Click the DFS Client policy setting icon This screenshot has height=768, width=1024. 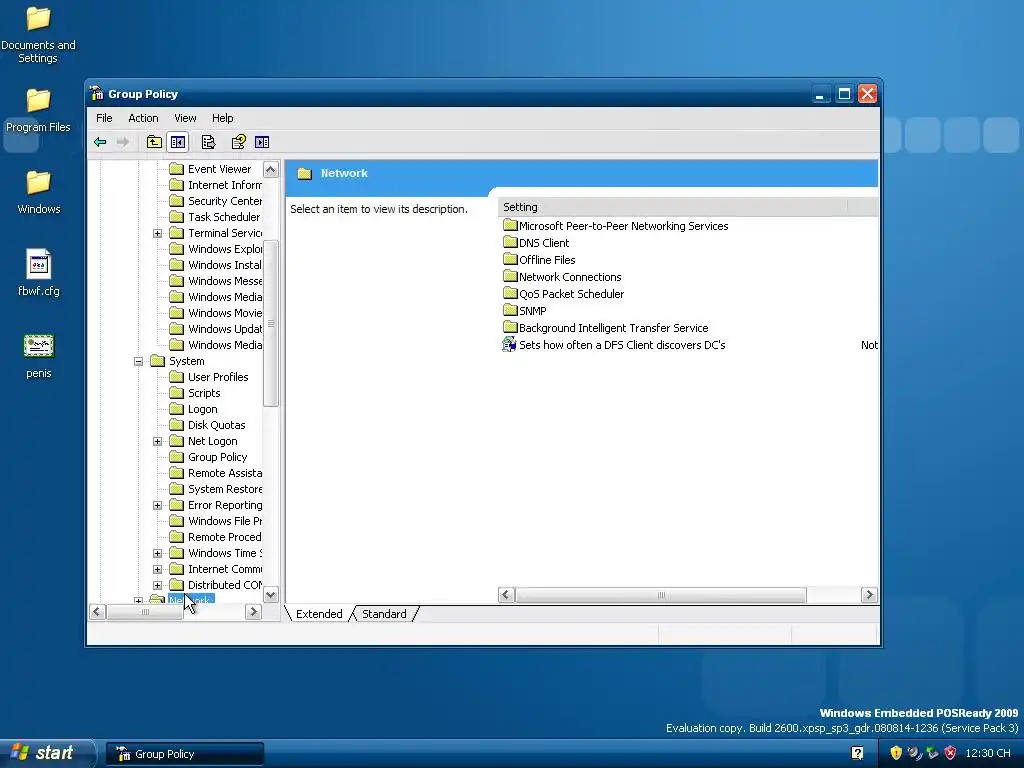coord(509,345)
